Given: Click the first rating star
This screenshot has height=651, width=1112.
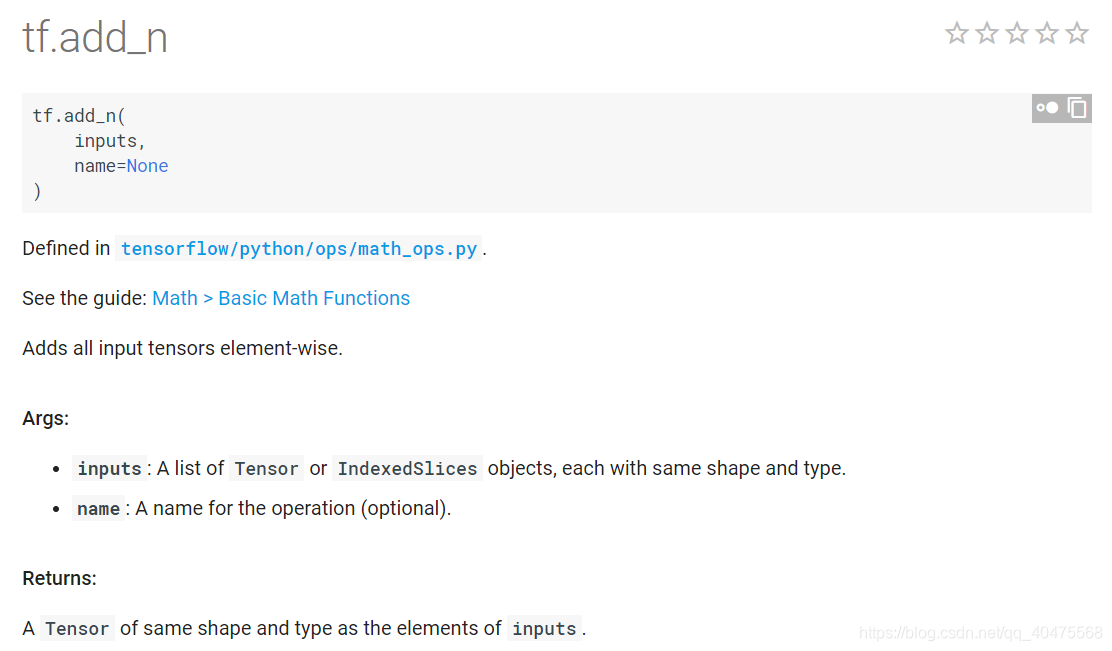Looking at the screenshot, I should tap(957, 33).
